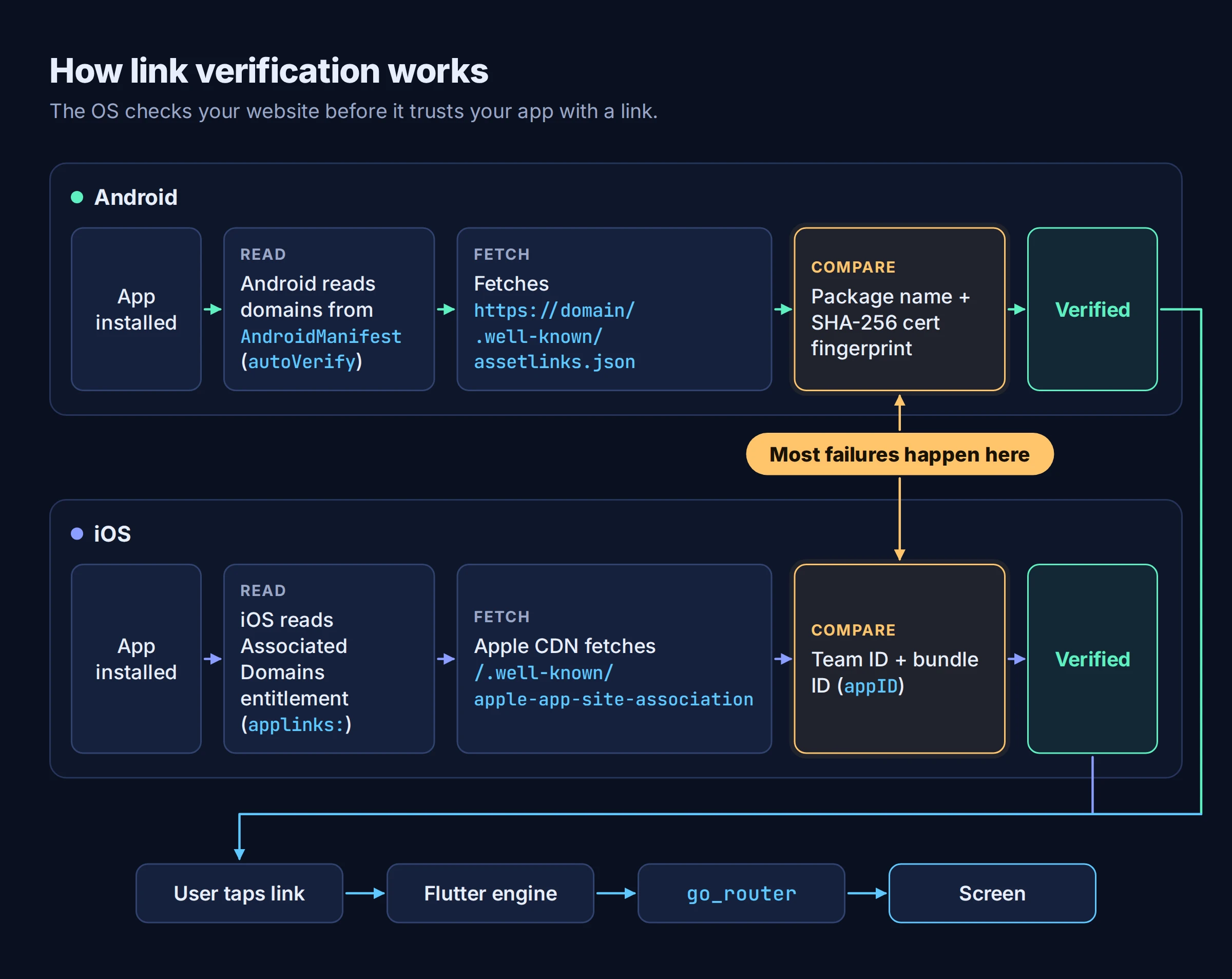1232x979 pixels.
Task: Click assetlinks.json file name
Action: 554,362
